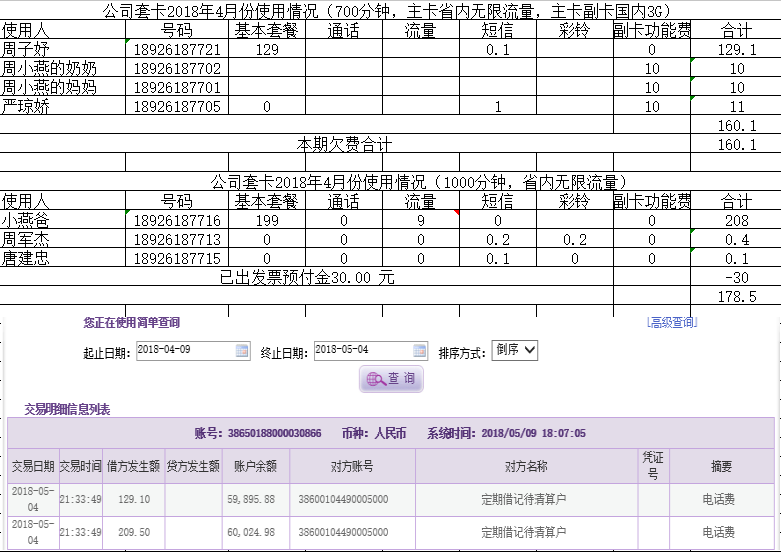
Task: Expand the 排序方式 sort order dropdown
Action: pos(515,350)
